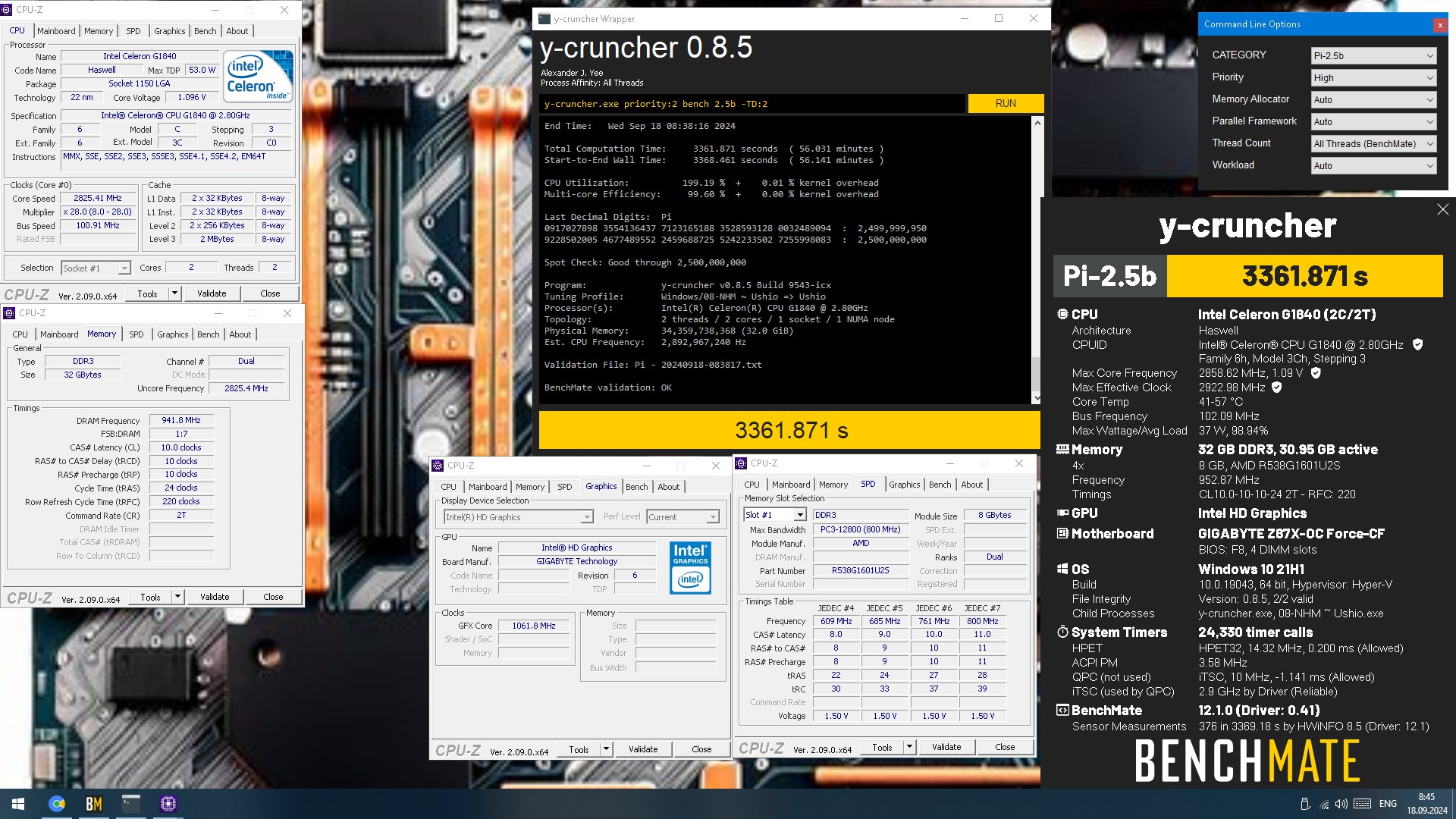The height and width of the screenshot is (819, 1456).
Task: Click the shield beside Max Core Frequency
Action: 1316,373
